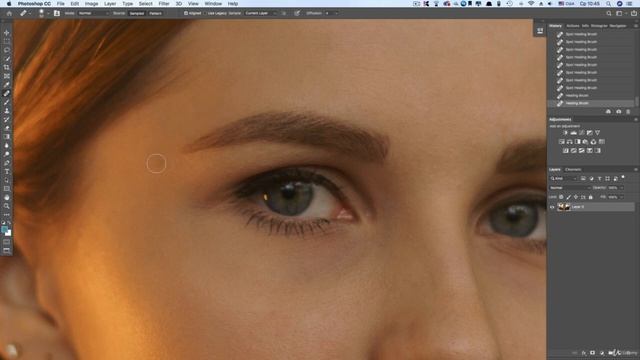Viewport: 640px width, 360px height.
Task: Select the Move tool
Action: click(7, 33)
